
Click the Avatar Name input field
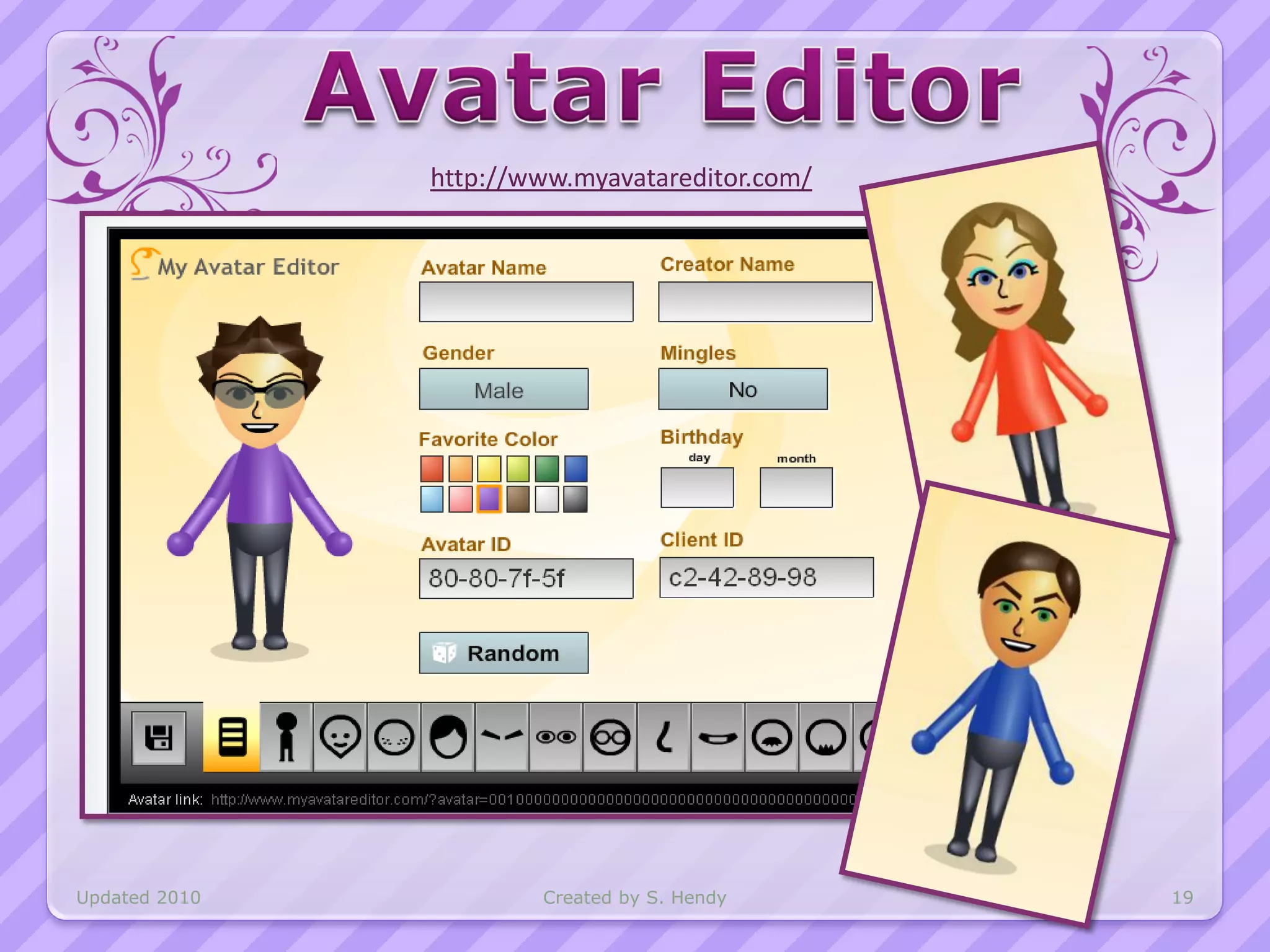[x=526, y=302]
